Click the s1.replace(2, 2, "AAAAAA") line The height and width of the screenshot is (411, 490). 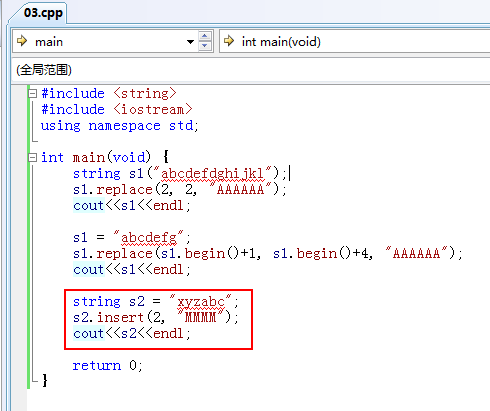point(180,189)
